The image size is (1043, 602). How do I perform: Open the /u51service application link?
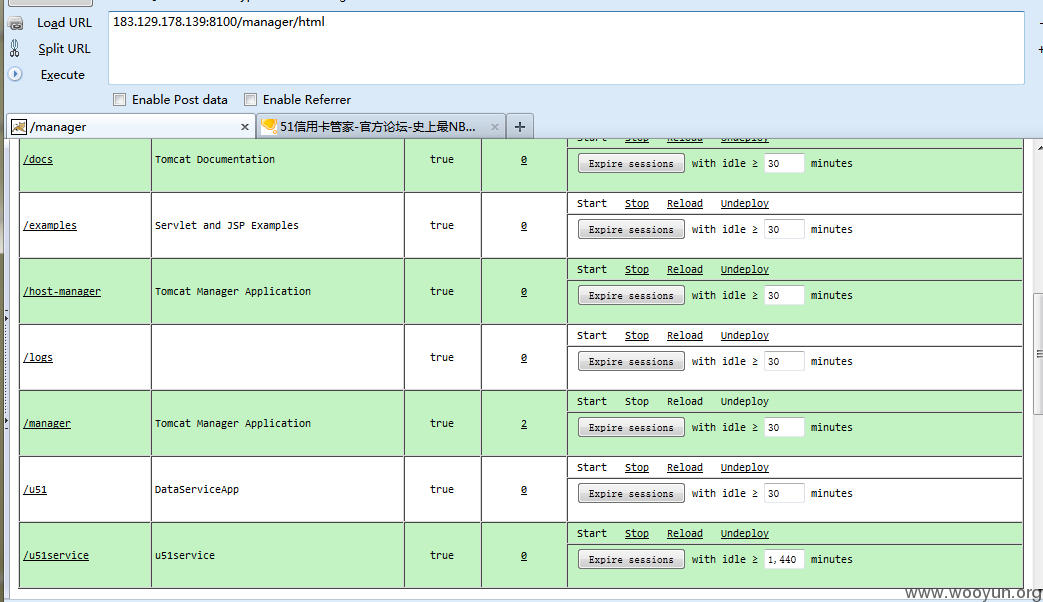(x=56, y=555)
